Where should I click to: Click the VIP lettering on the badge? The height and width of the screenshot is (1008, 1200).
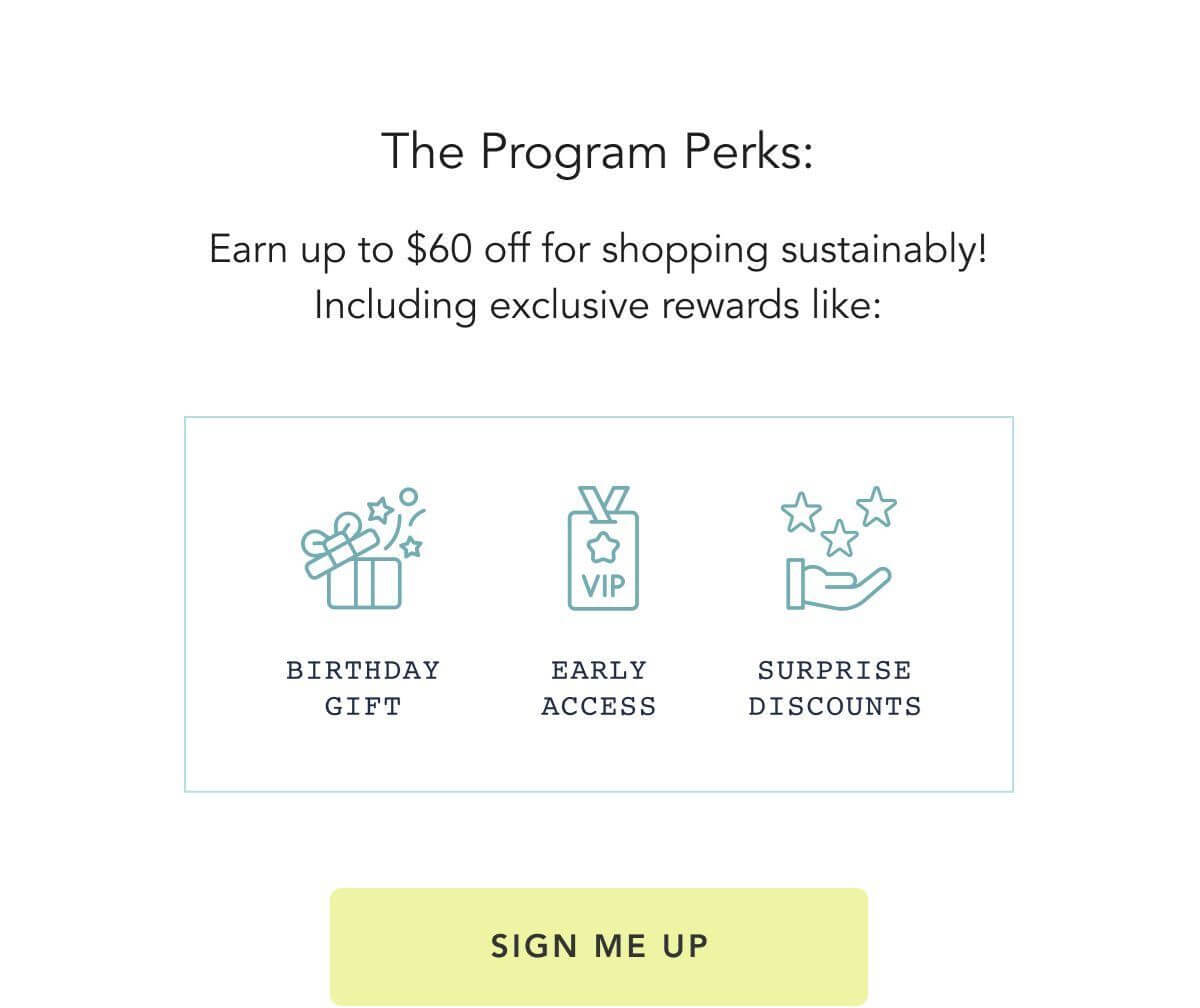603,585
